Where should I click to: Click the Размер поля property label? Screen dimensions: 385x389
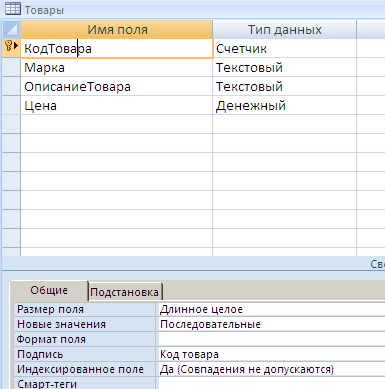click(x=85, y=309)
